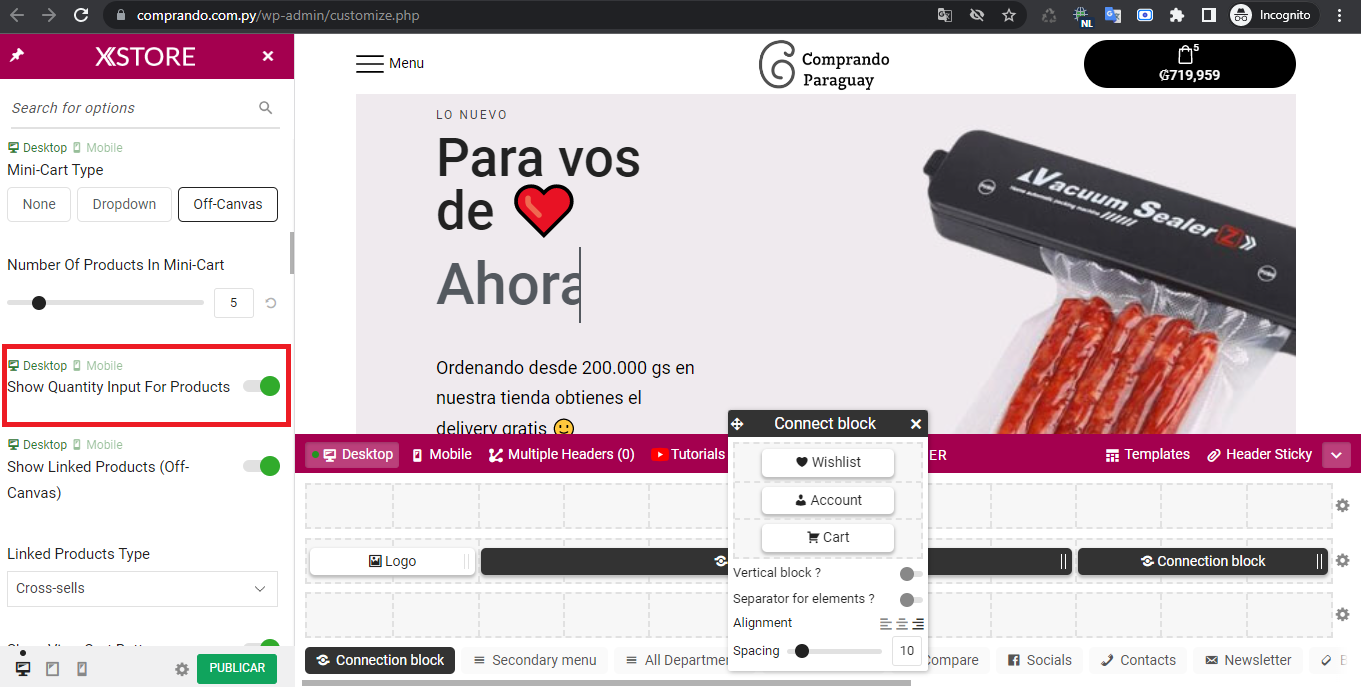Image resolution: width=1361 pixels, height=687 pixels.
Task: Select mobile preview device icon
Action: (82, 668)
